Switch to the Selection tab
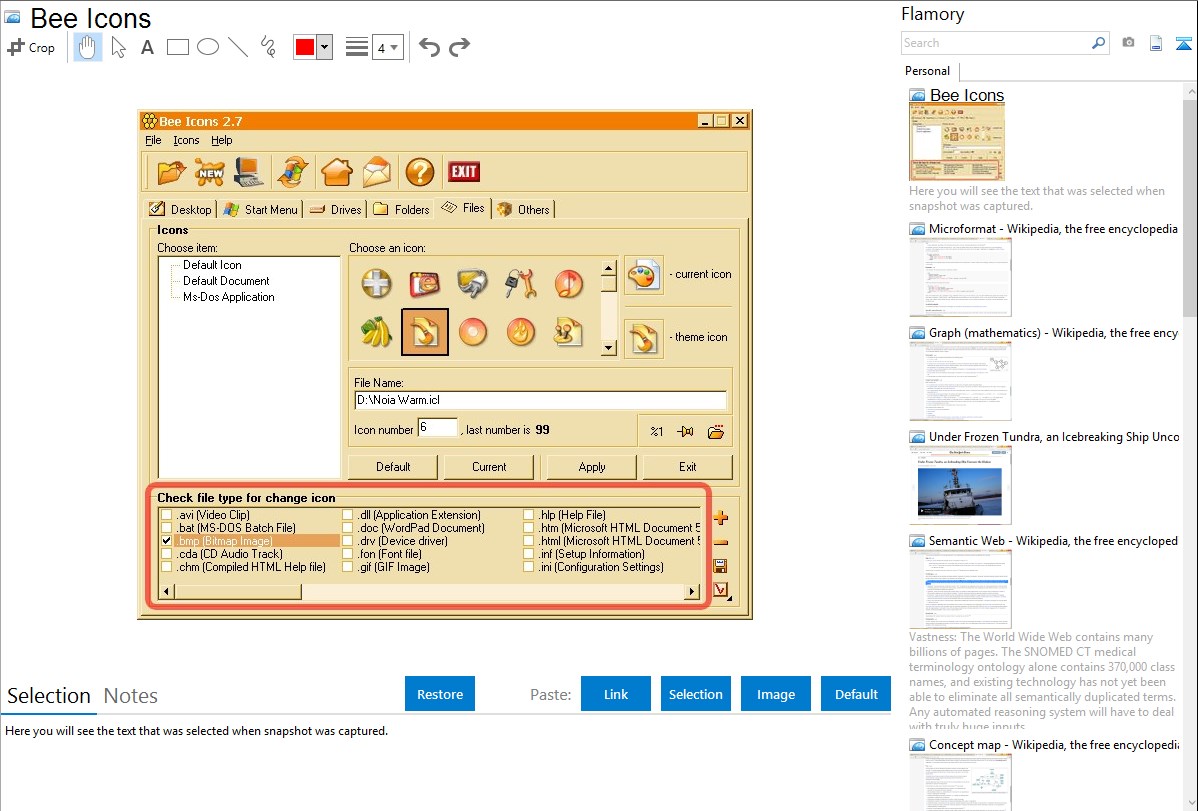The image size is (1198, 811). click(49, 696)
